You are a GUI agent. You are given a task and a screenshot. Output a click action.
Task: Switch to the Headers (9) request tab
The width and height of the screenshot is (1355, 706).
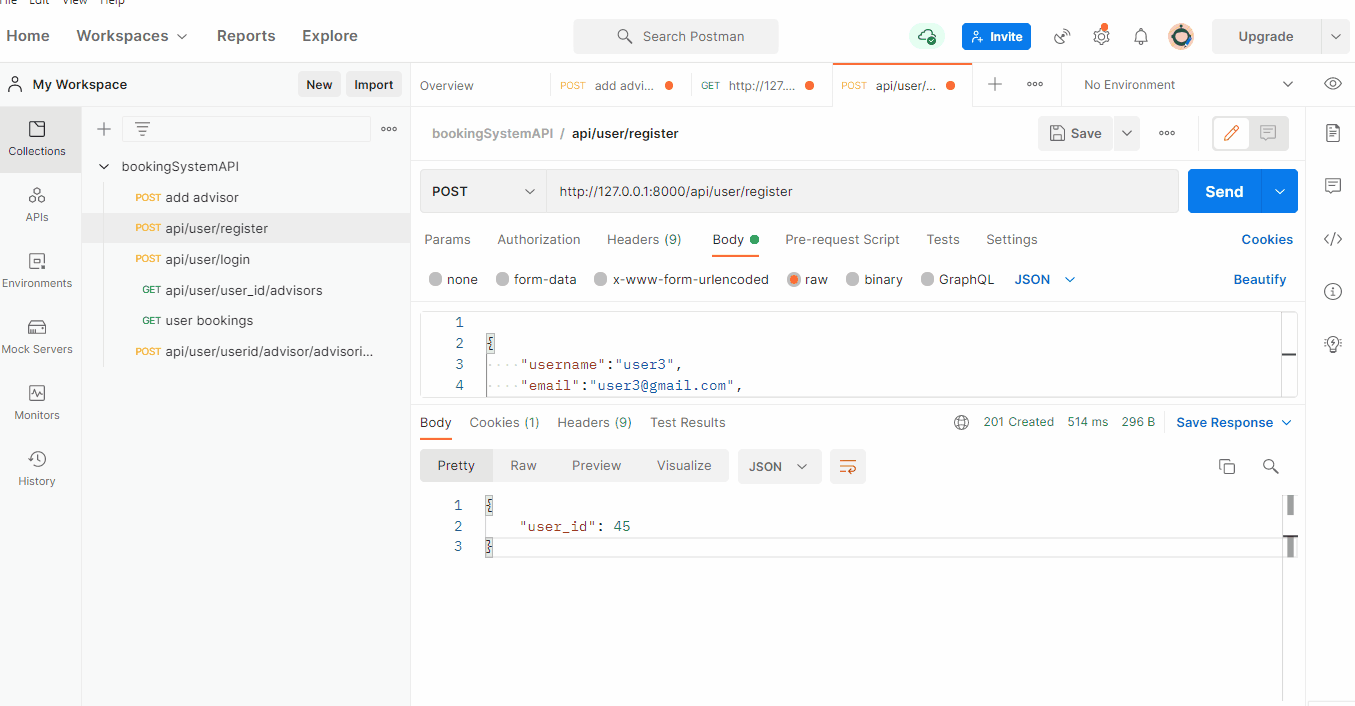point(644,240)
